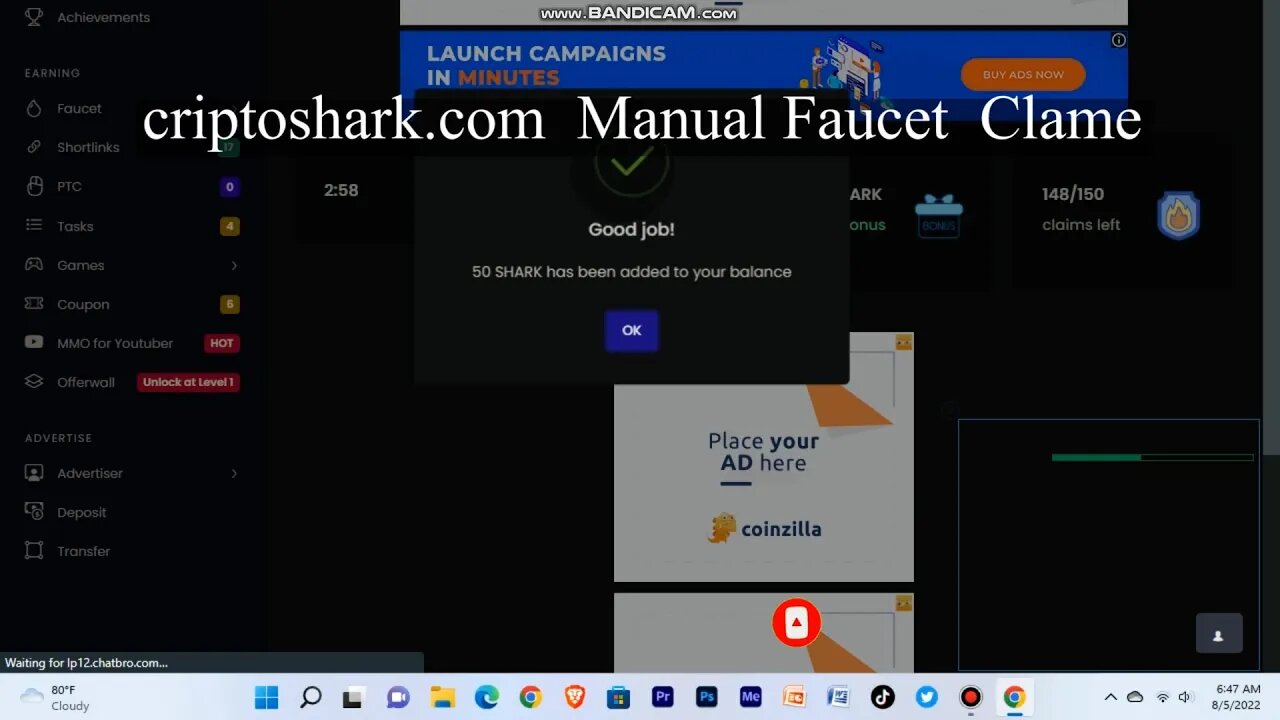
Task: Click the Unlock at Level 1 badge
Action: click(188, 382)
